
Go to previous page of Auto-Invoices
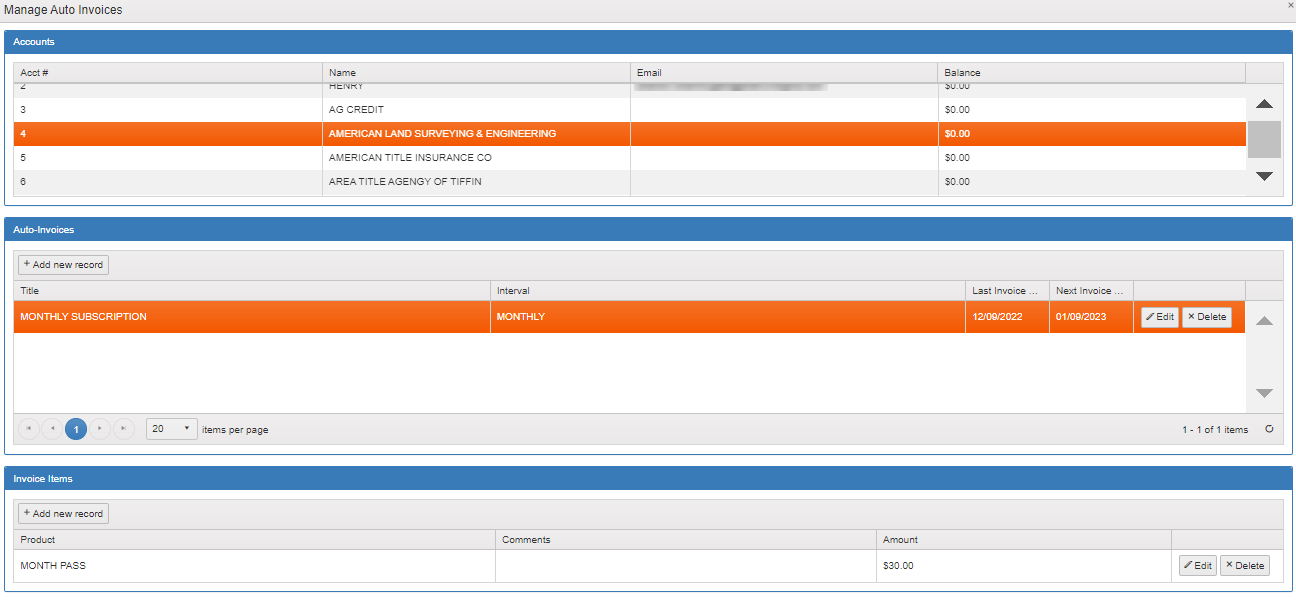[x=52, y=429]
